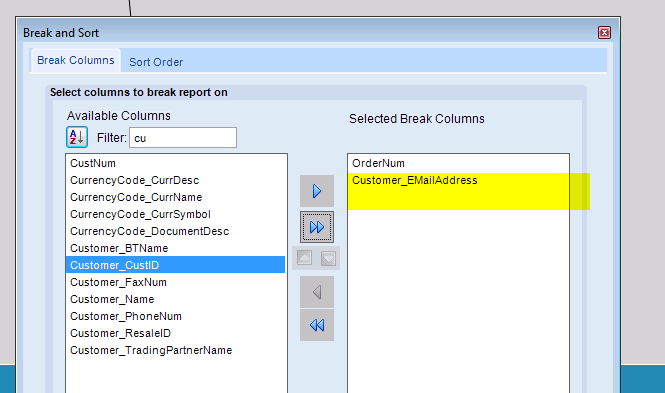Remove selected break column with left arrow
This screenshot has height=393, width=665.
317,292
